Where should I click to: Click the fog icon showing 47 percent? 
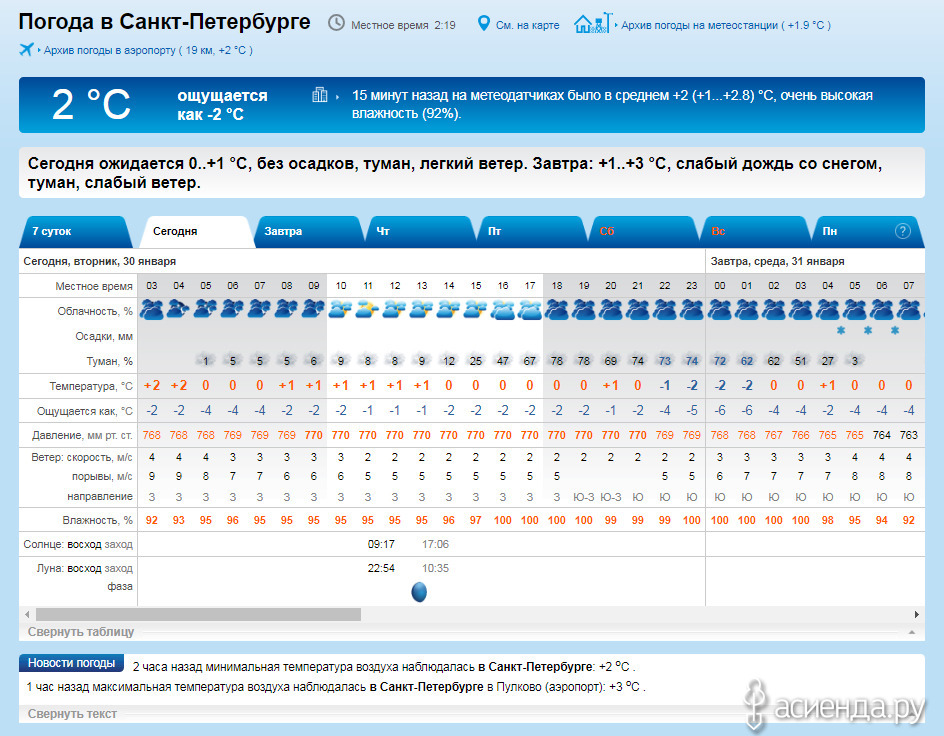[503, 360]
